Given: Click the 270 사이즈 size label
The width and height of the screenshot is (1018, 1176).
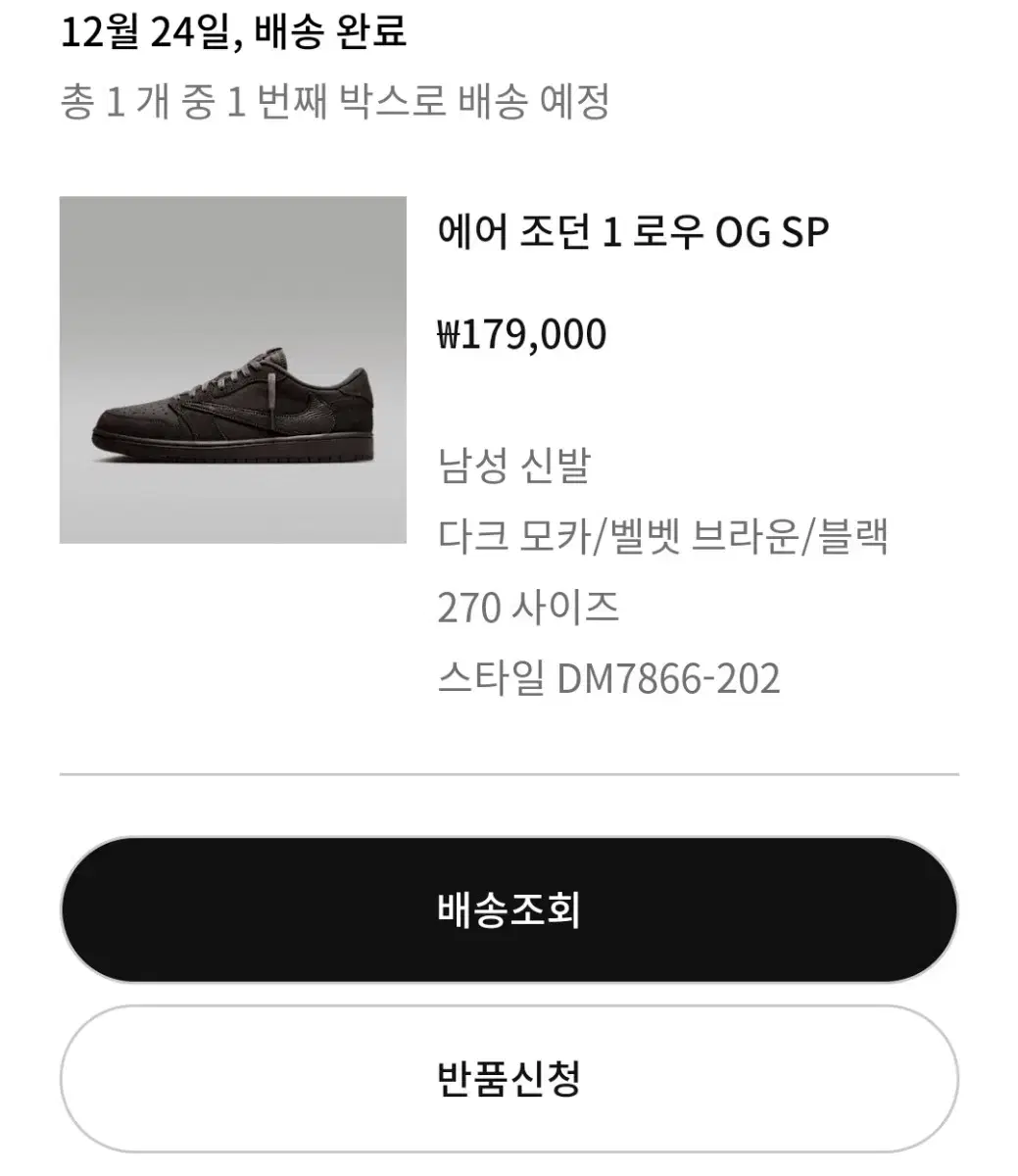Looking at the screenshot, I should click(528, 608).
